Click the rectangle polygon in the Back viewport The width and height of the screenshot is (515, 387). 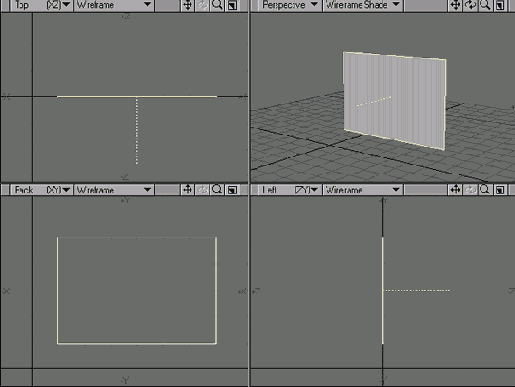137,290
